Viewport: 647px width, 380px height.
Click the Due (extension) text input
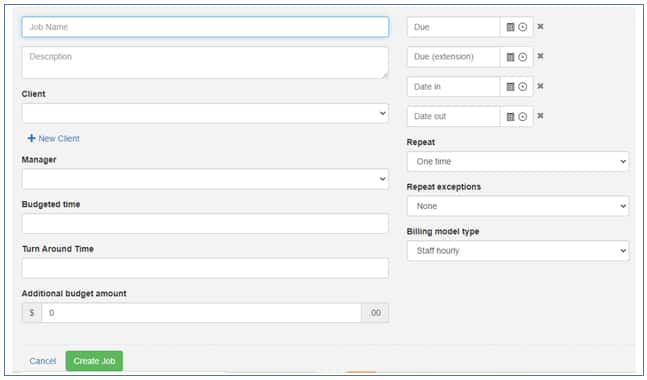click(x=453, y=57)
